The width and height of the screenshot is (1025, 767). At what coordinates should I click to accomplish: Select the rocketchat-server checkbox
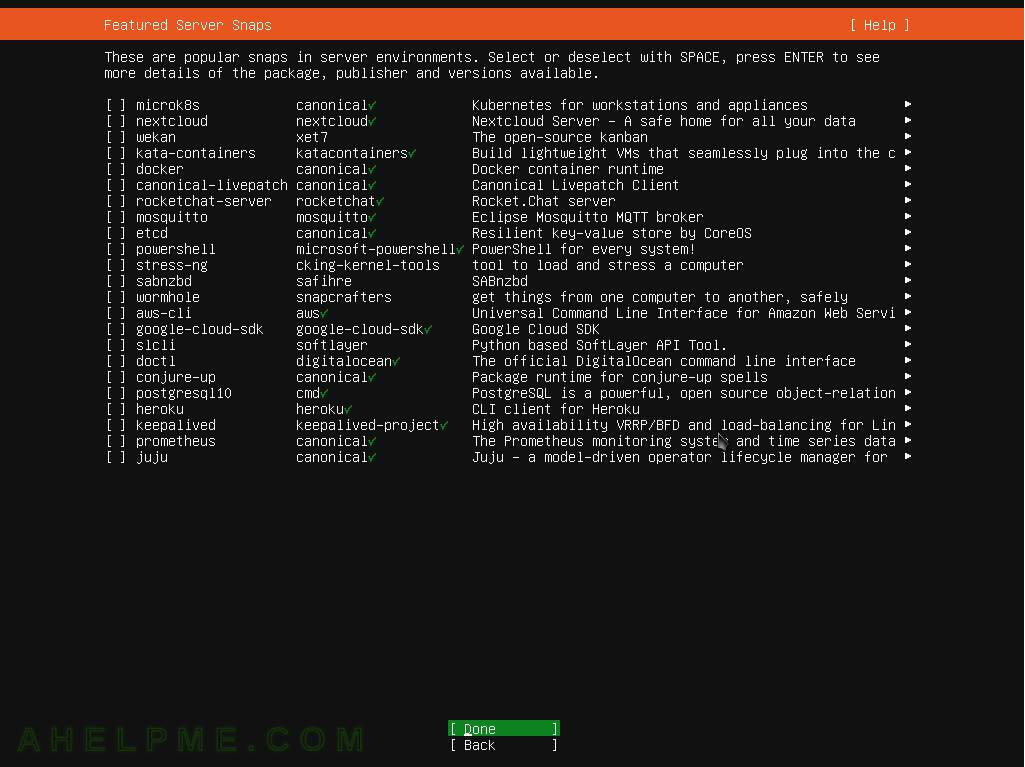pos(116,201)
